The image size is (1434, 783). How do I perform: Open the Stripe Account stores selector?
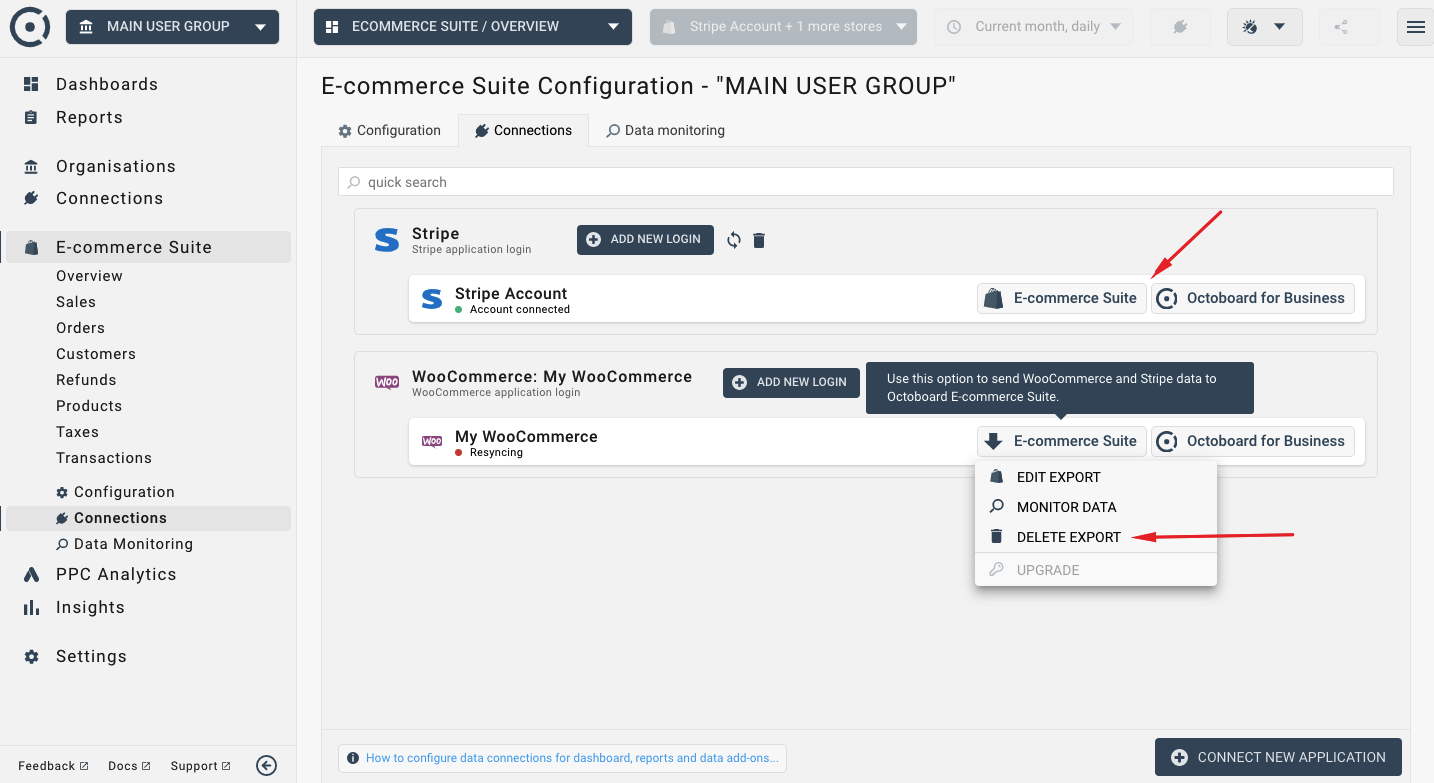coord(783,27)
